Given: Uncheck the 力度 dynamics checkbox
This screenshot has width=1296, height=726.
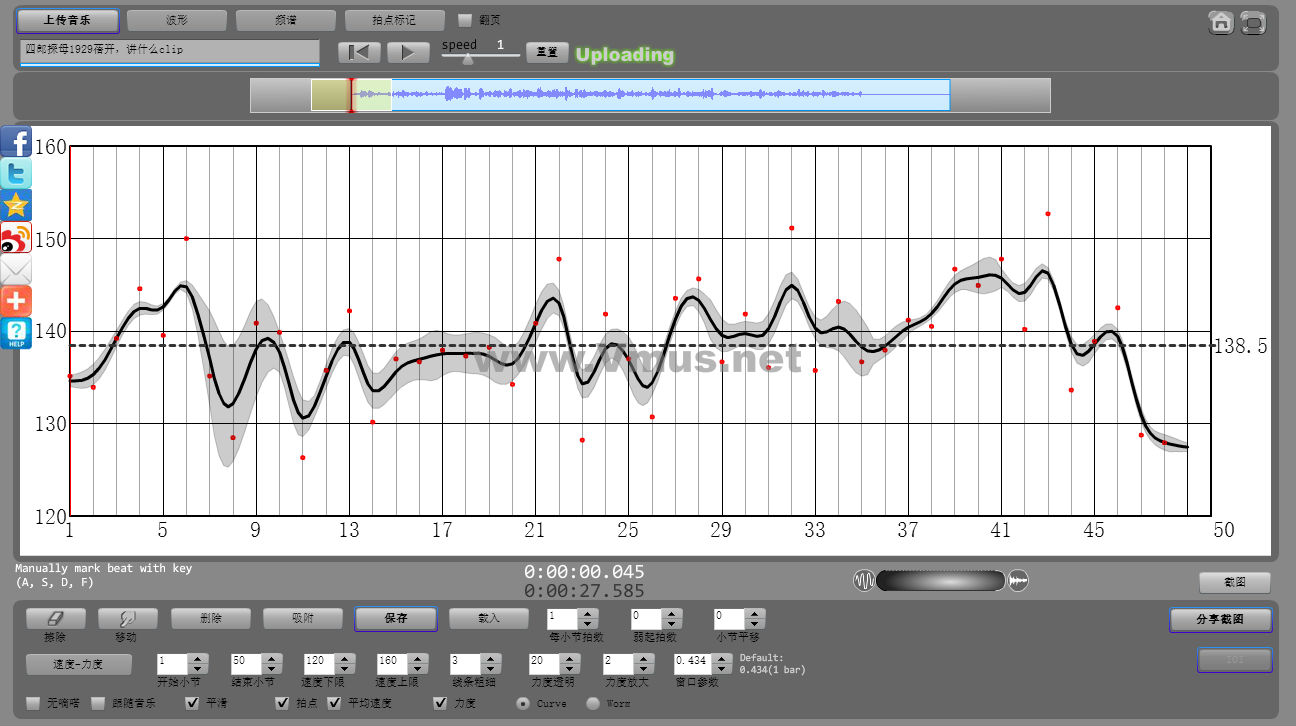Looking at the screenshot, I should pyautogui.click(x=440, y=703).
